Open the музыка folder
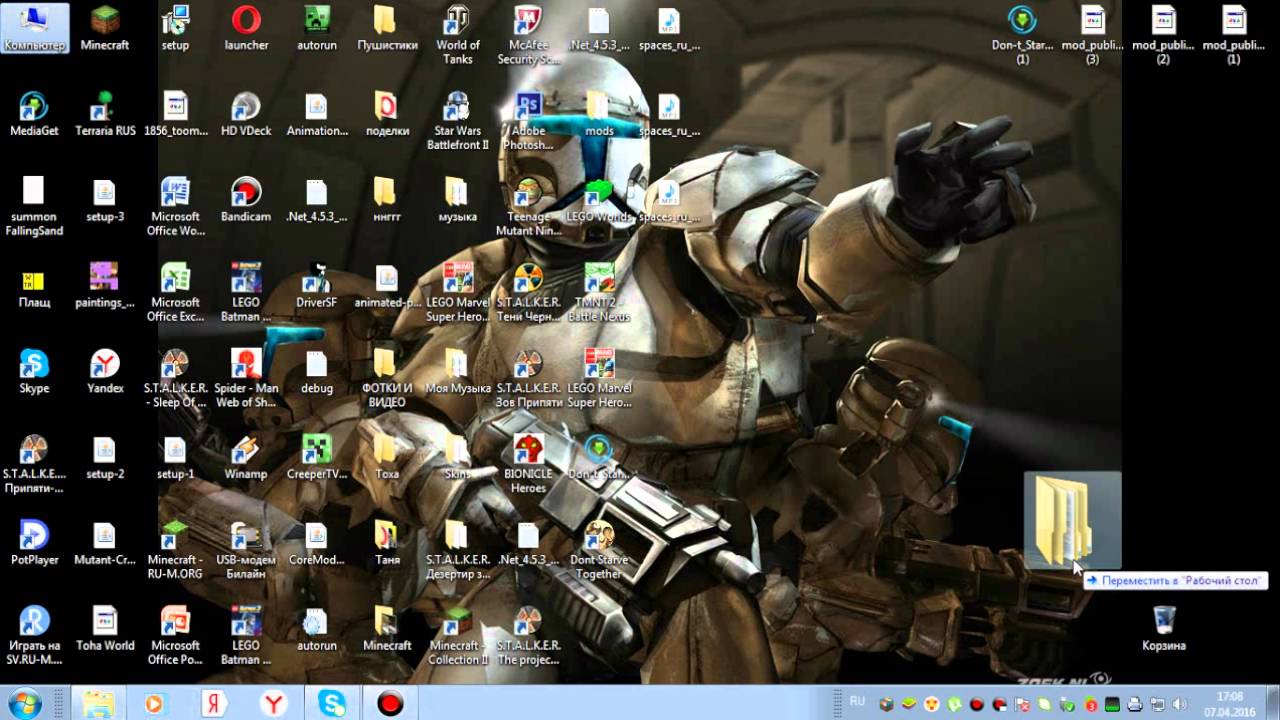 point(458,201)
